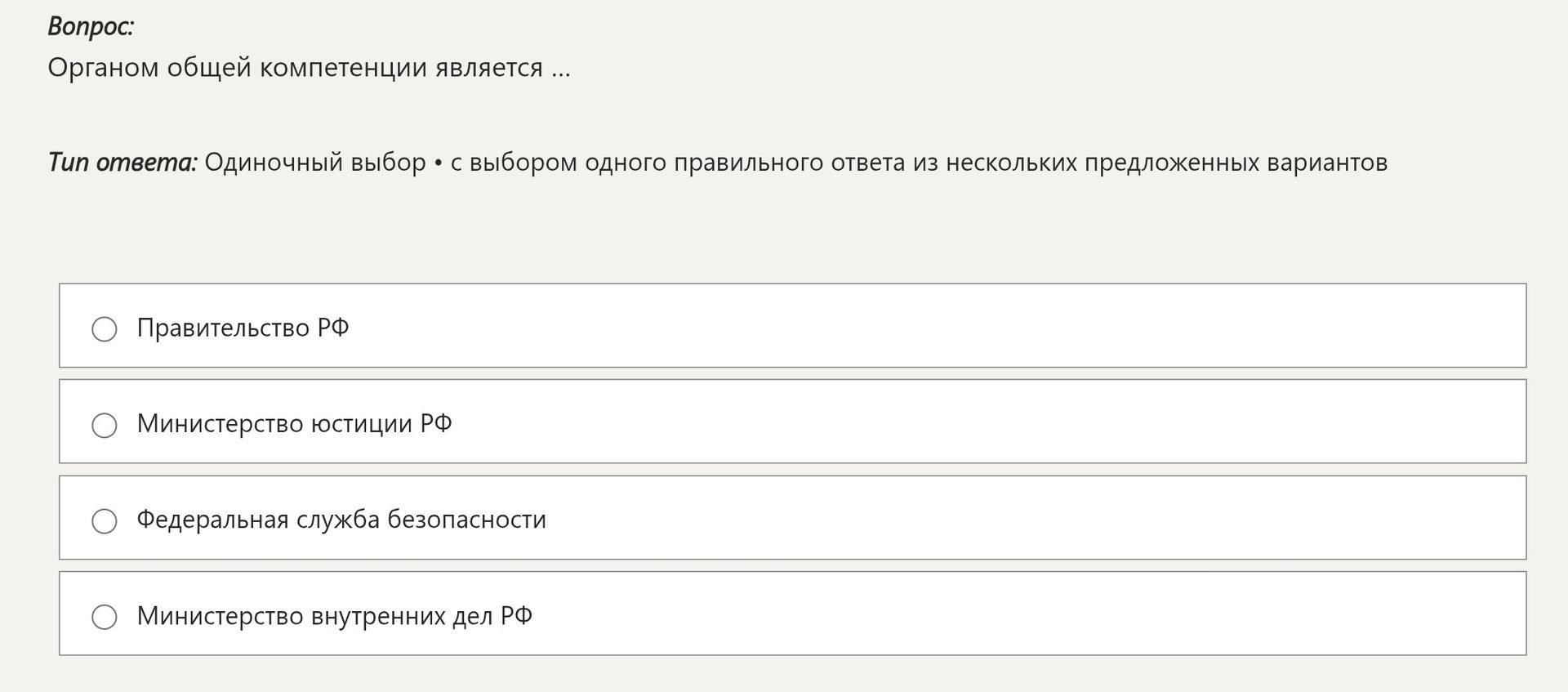Mark the Министерство внутренних дел РФ radio button
1568x692 pixels.
pos(104,617)
